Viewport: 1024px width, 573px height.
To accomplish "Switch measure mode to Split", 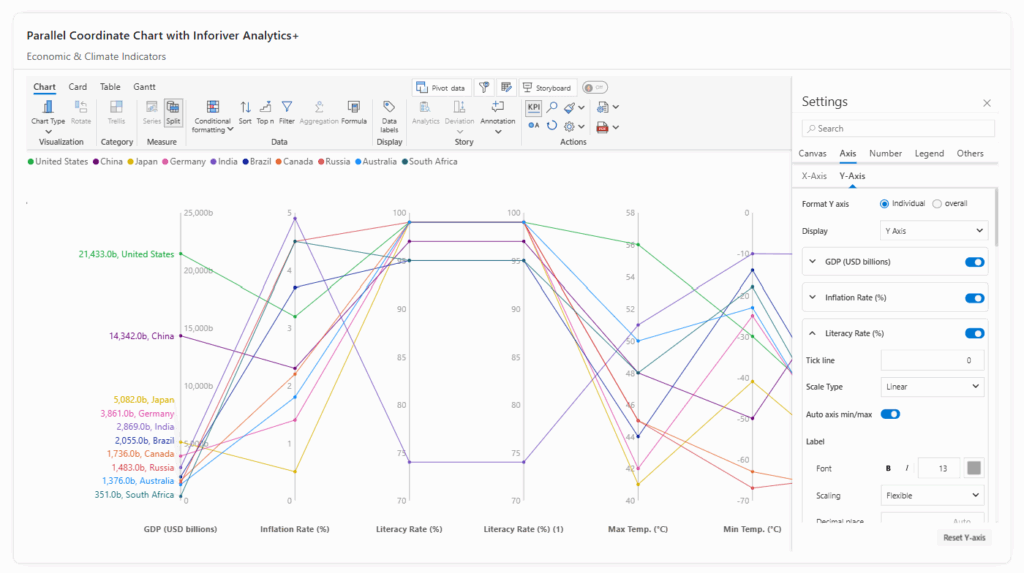I will pos(173,112).
